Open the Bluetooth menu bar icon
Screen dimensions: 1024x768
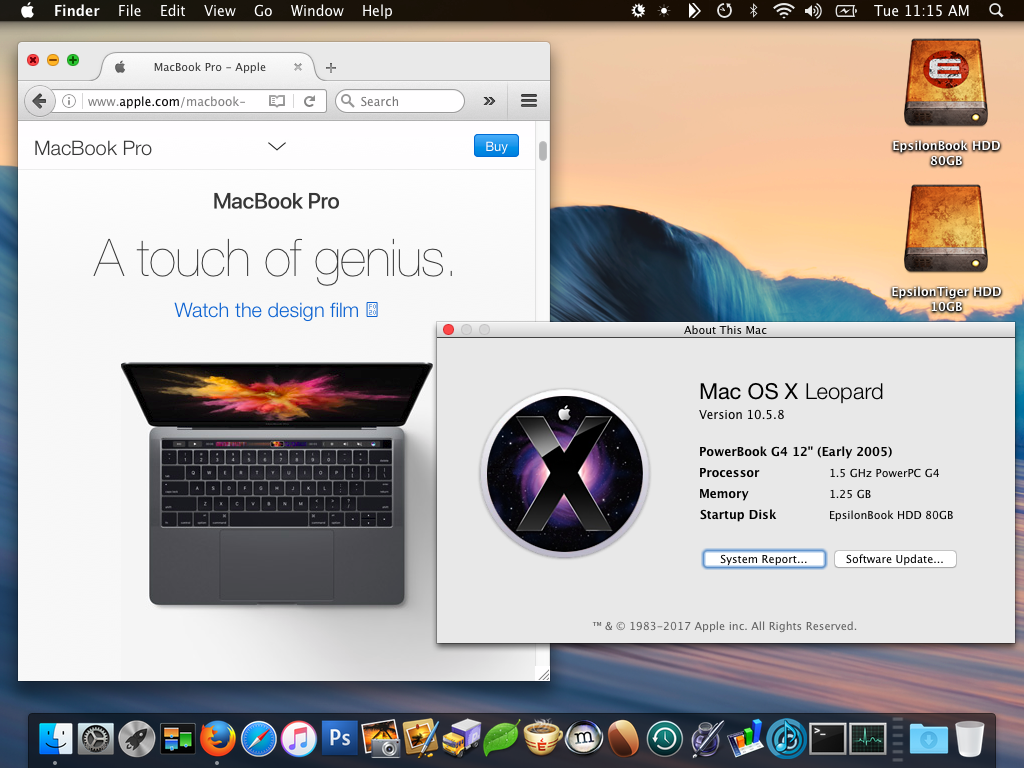[753, 10]
